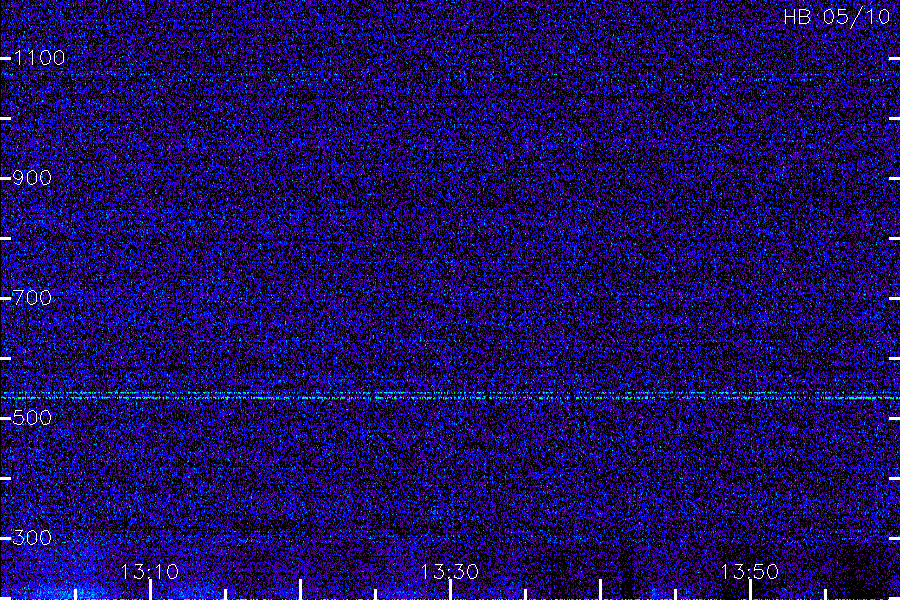Viewport: 900px width, 600px height.
Task: Click the 13:10 time axis label
Action: click(150, 572)
